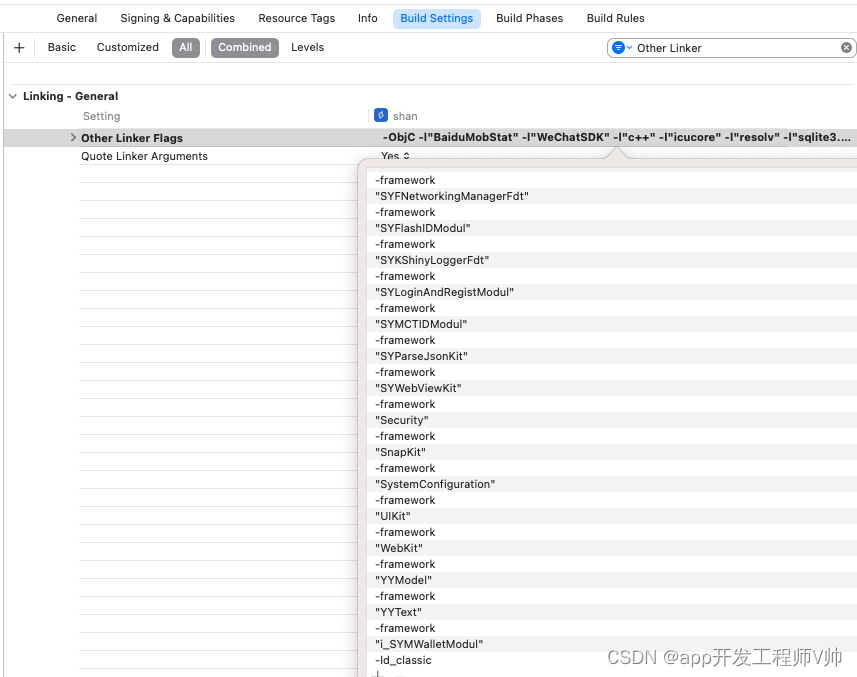Choose the Combined view mode
857x677 pixels.
coord(245,48)
